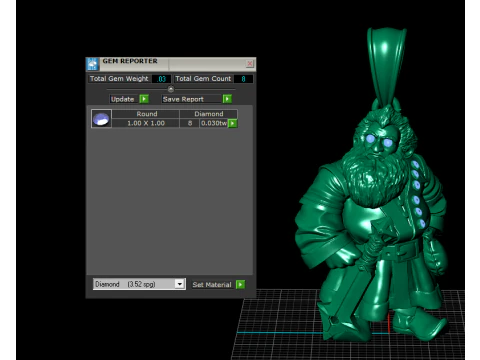Select the round diamond gem thumbnail

[101, 119]
